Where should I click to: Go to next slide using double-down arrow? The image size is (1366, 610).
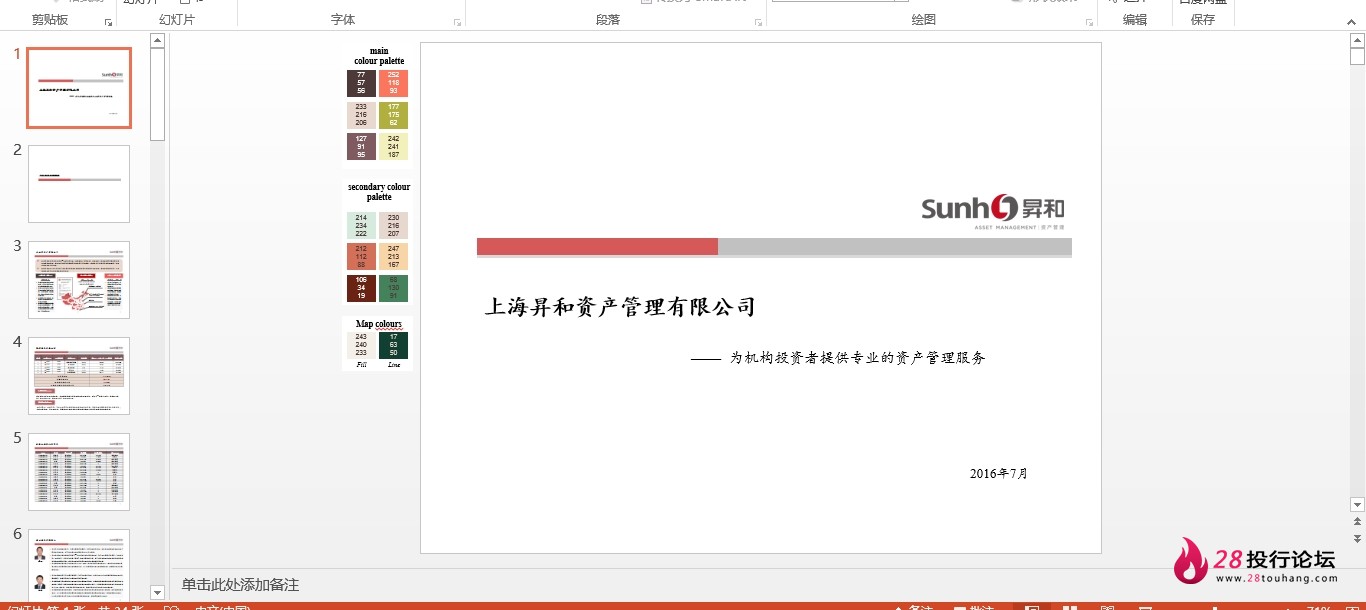(x=1357, y=538)
